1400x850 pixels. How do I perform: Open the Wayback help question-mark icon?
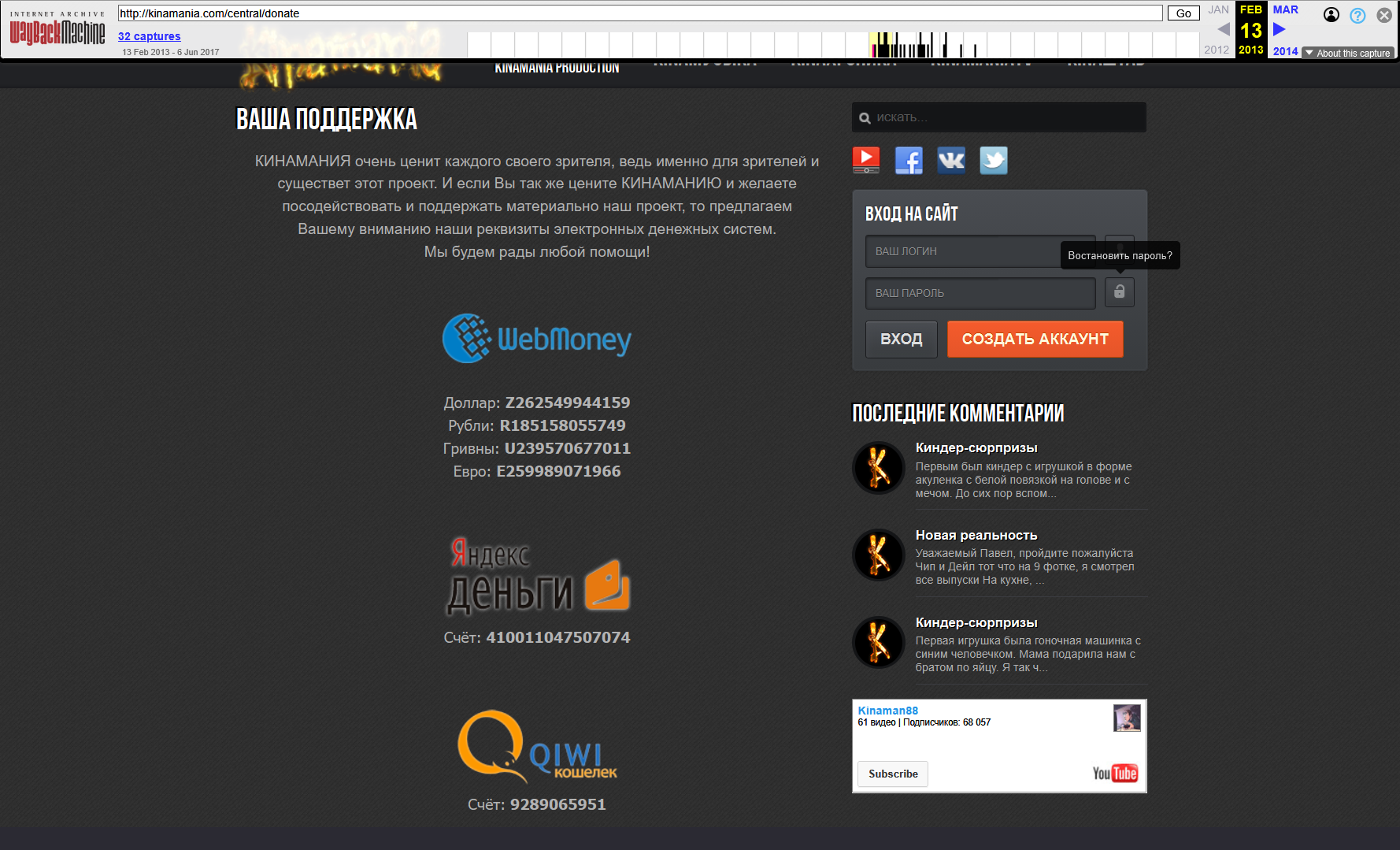point(1357,15)
